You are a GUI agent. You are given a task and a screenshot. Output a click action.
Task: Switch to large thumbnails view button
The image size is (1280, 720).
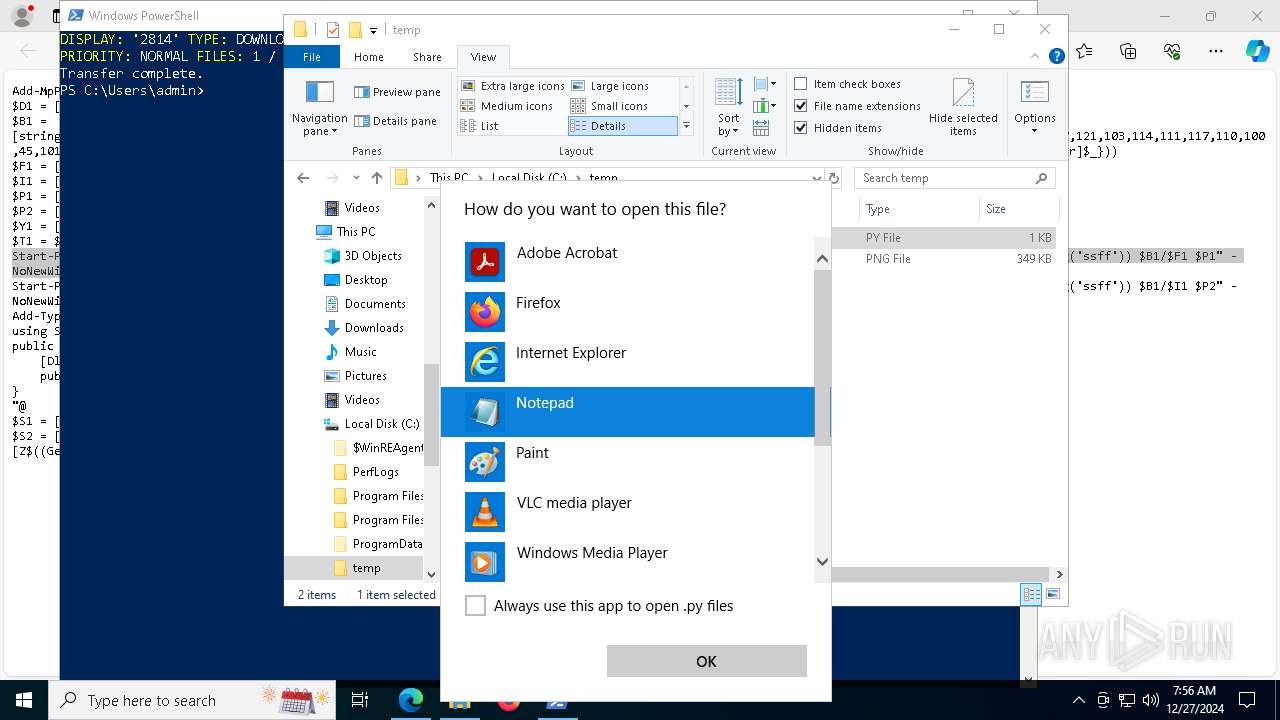[x=1052, y=594]
